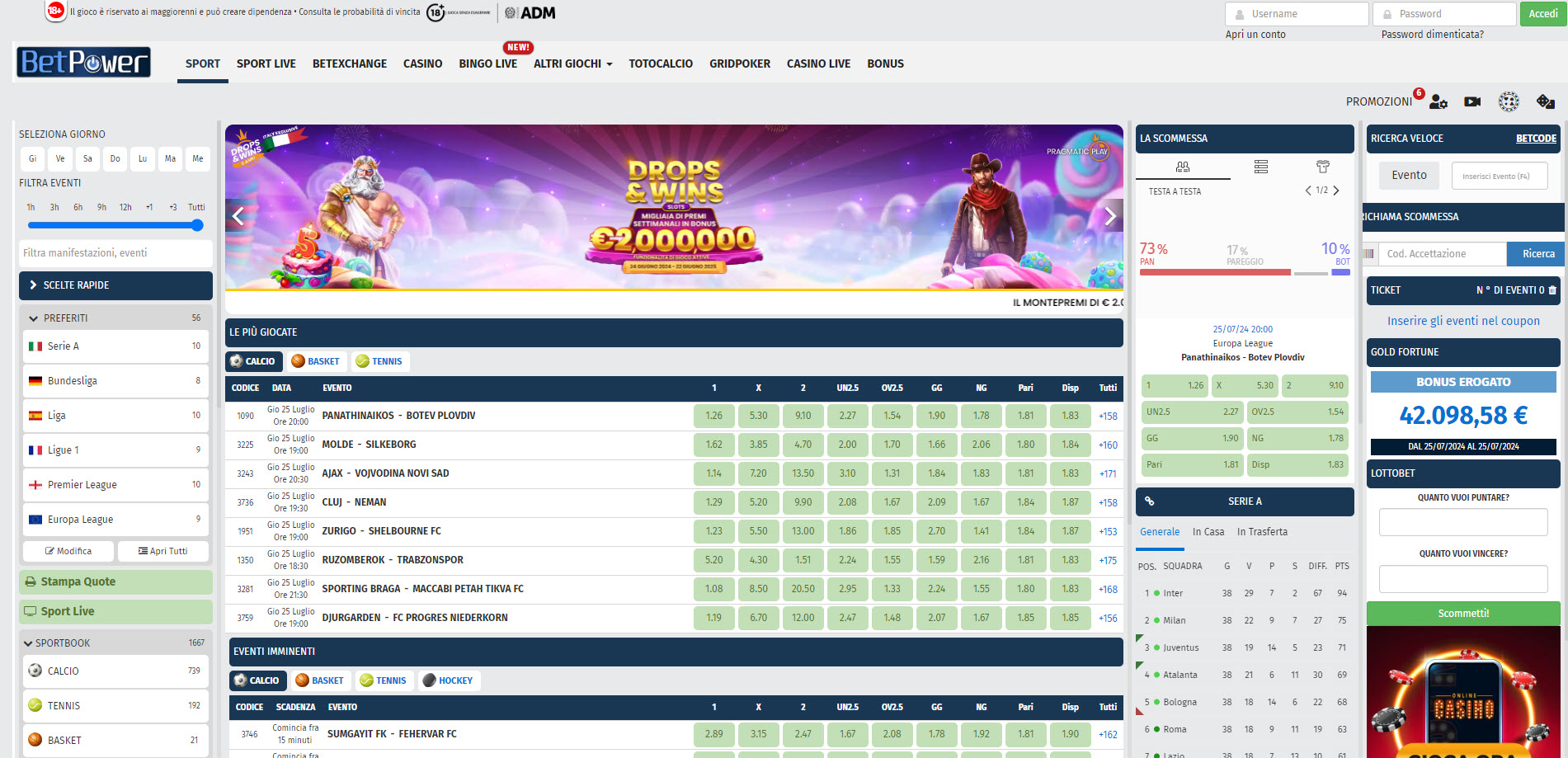Open Ligue 1 in Preferiti
Screen dimensions: 1568x758
pyautogui.click(x=115, y=450)
